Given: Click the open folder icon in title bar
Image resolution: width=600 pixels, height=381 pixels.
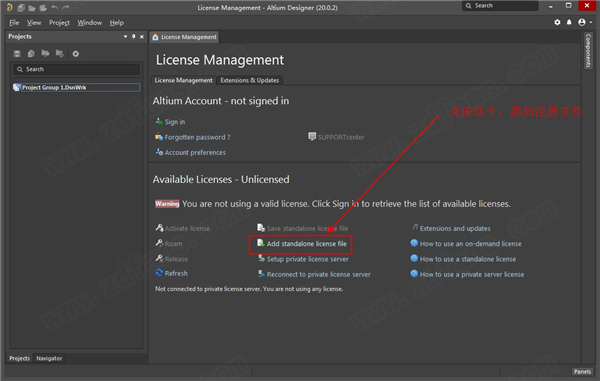Looking at the screenshot, I should (x=32, y=8).
